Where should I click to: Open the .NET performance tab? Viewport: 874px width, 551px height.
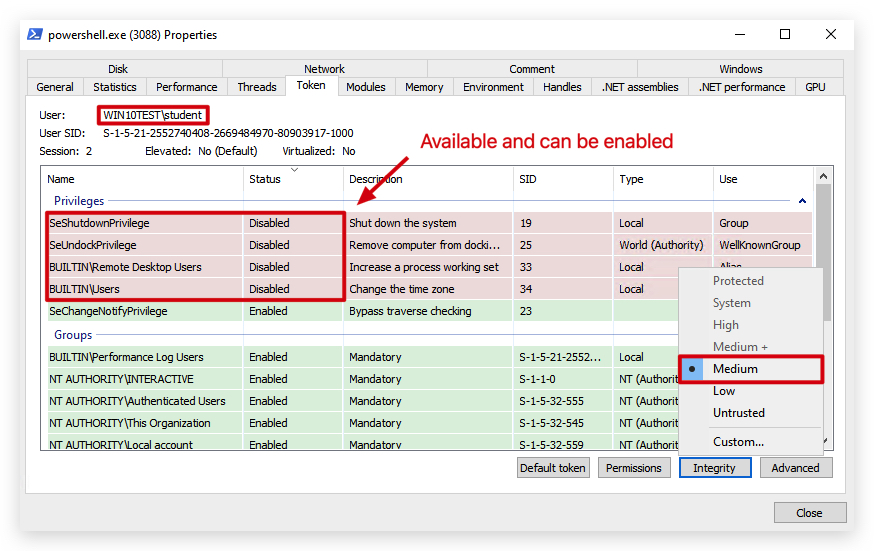tap(742, 87)
